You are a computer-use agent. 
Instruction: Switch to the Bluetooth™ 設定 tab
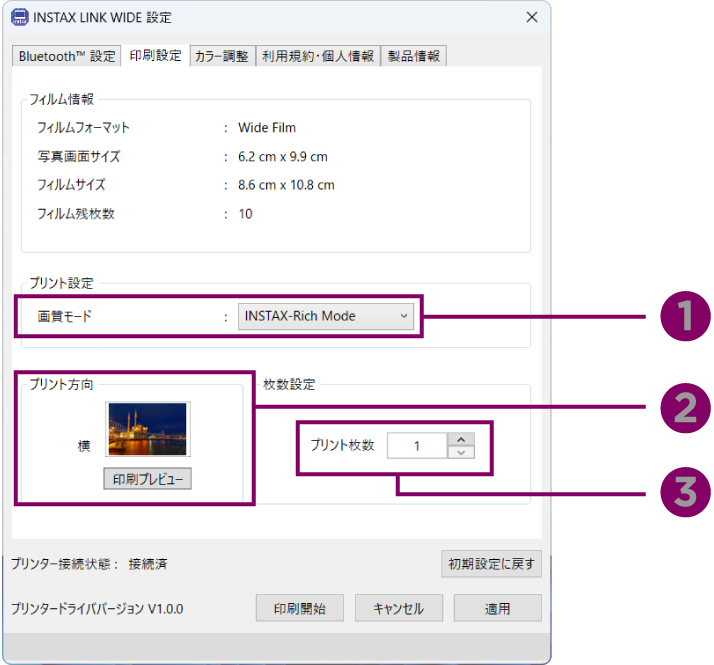[66, 56]
